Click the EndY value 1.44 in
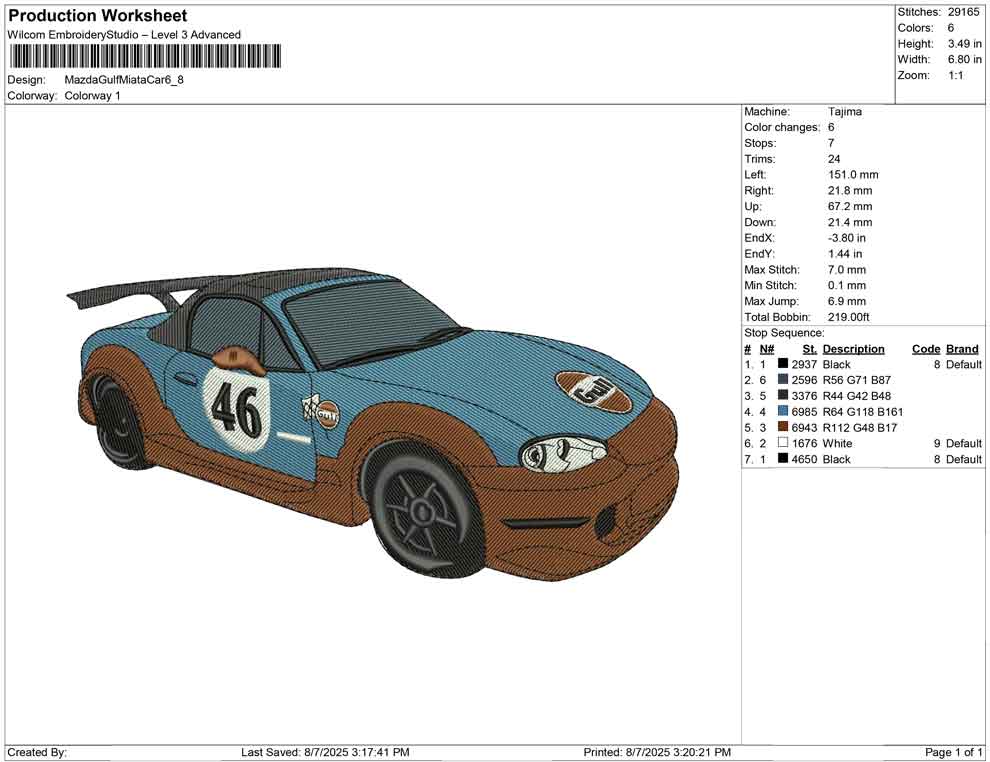Viewport: 990px width, 762px height. 845,254
